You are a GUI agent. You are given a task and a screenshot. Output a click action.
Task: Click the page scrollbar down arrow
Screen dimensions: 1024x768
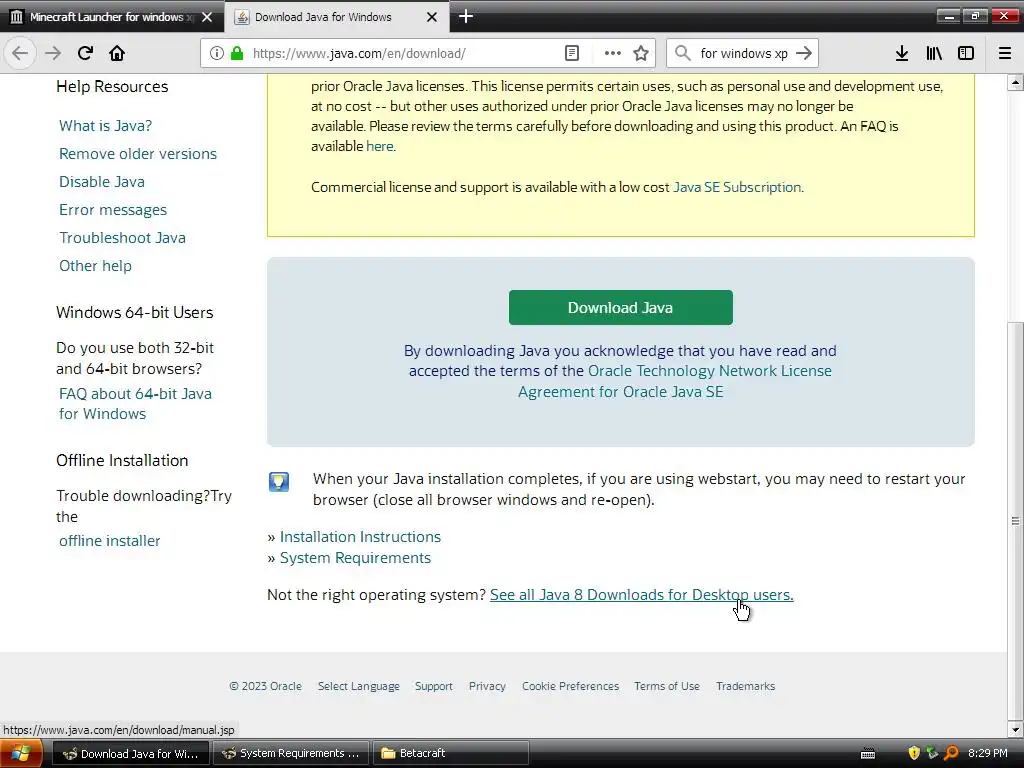click(1015, 729)
